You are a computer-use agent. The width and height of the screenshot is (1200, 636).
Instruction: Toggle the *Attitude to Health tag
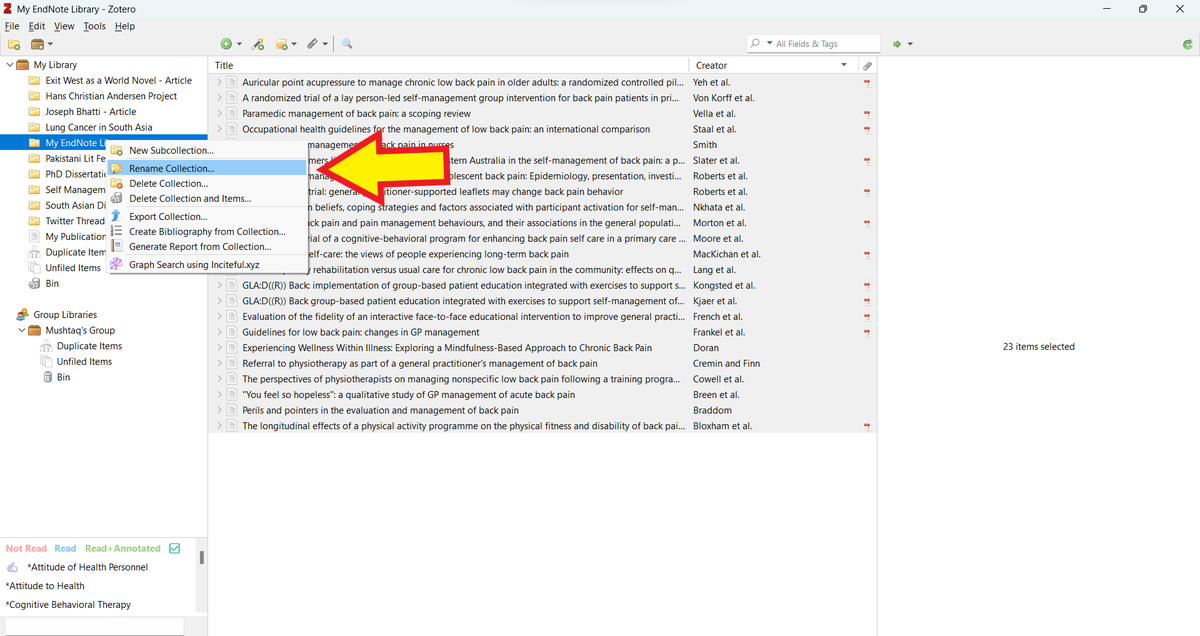click(x=45, y=586)
